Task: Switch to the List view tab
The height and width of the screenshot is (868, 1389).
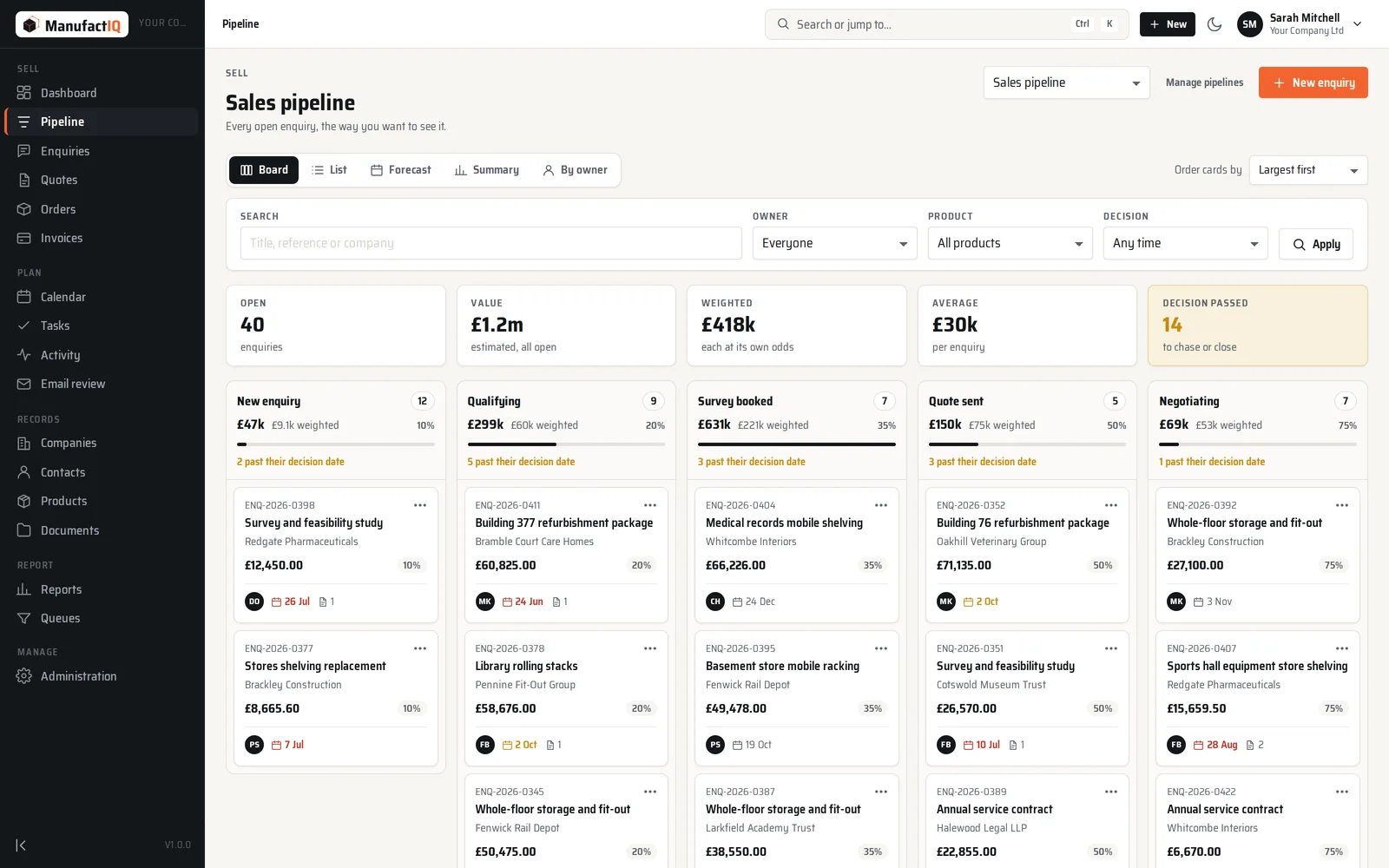Action: coord(329,170)
